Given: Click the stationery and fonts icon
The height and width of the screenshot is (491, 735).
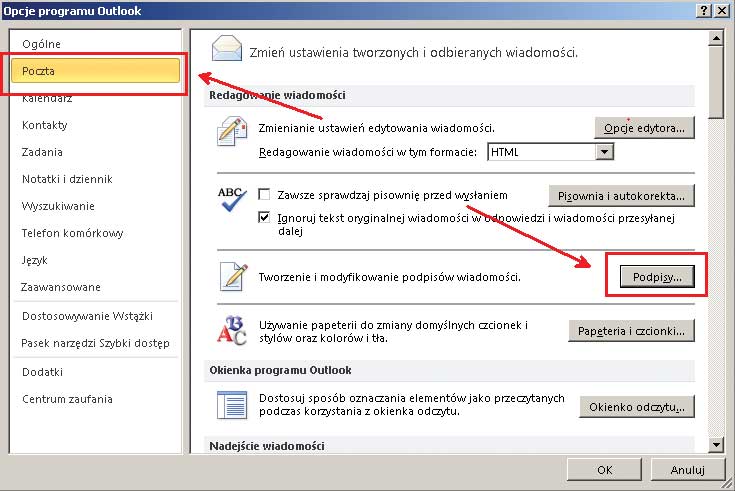Looking at the screenshot, I should 232,331.
